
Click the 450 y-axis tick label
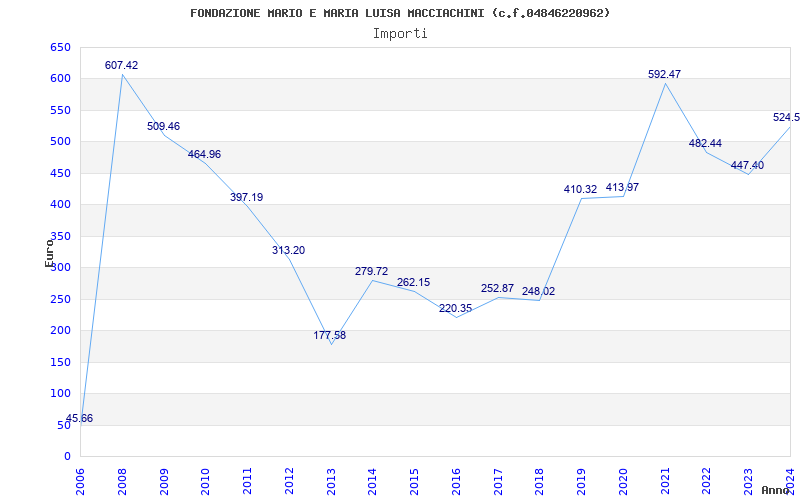[x=60, y=173]
